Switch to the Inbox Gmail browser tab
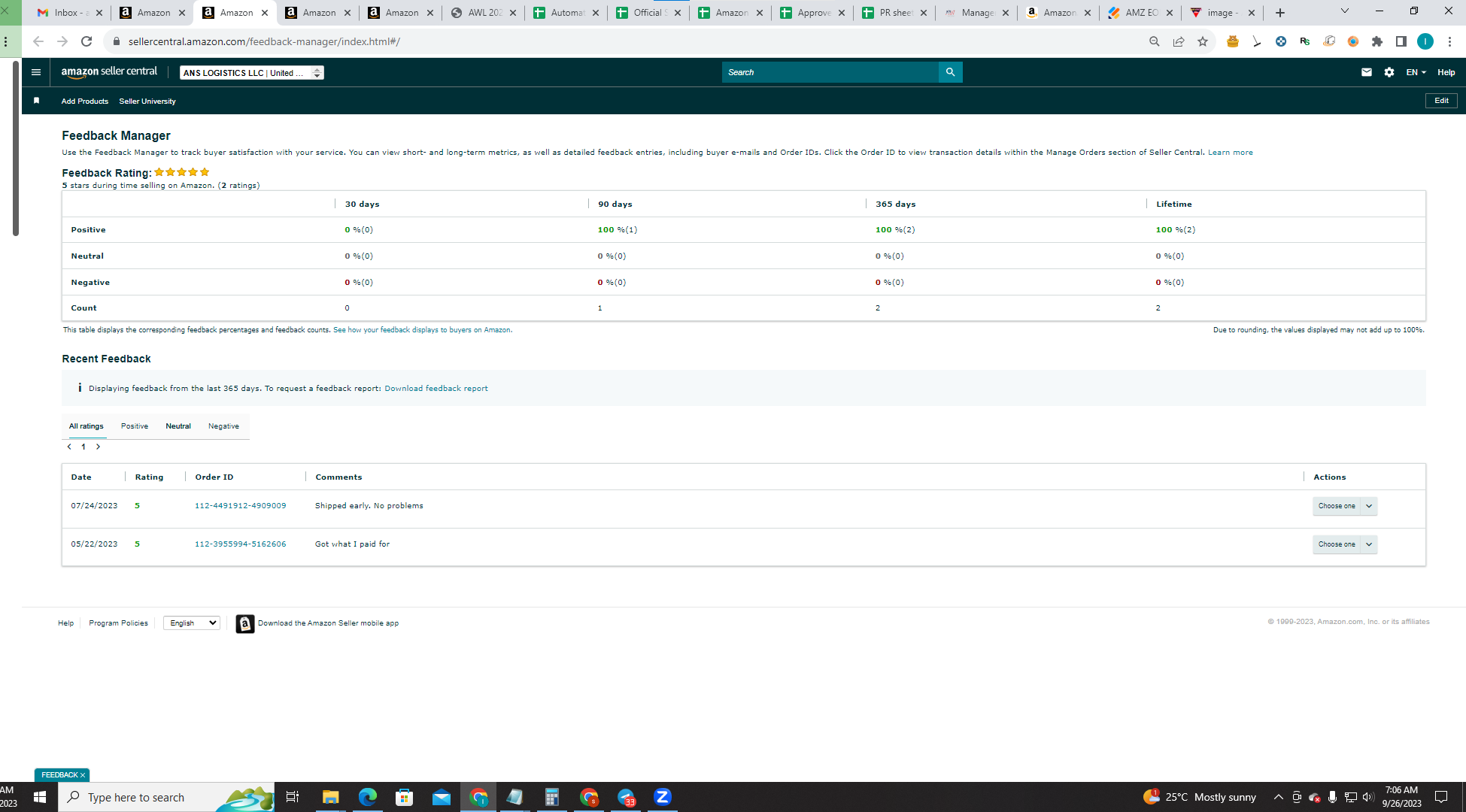The image size is (1466, 812). (x=69, y=13)
